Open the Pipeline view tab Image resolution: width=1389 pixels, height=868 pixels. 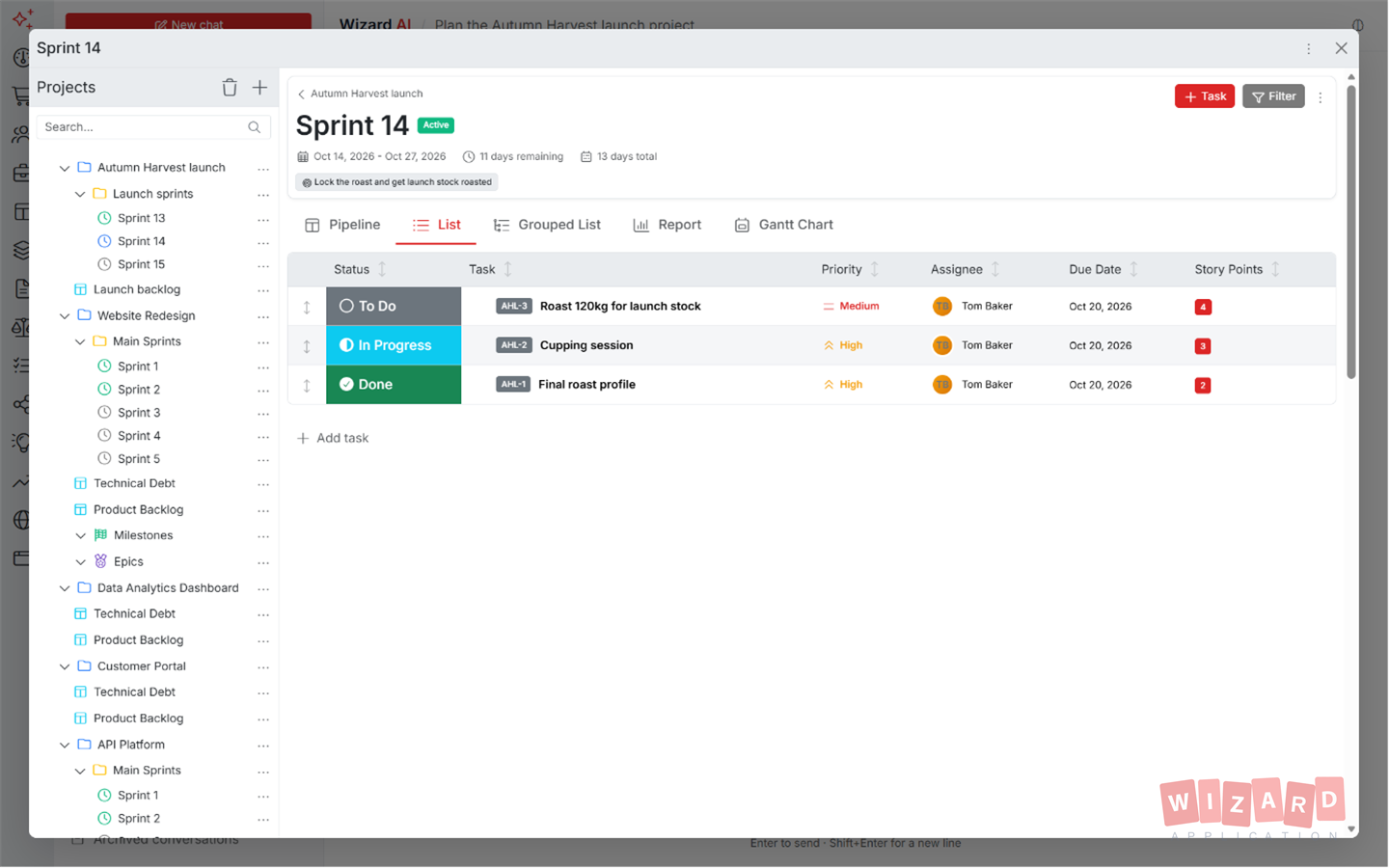coord(342,226)
